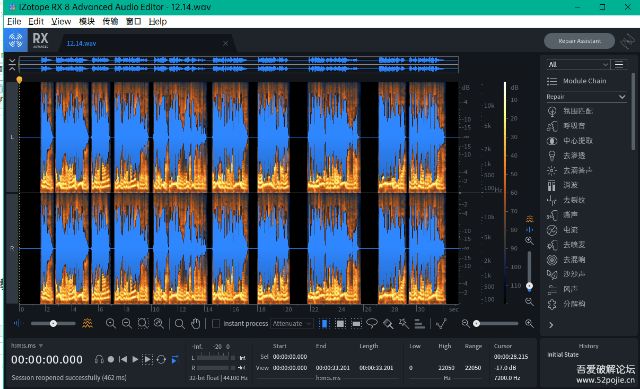
Task: Zoom in with plus magnifier in toolbar
Action: (110, 324)
